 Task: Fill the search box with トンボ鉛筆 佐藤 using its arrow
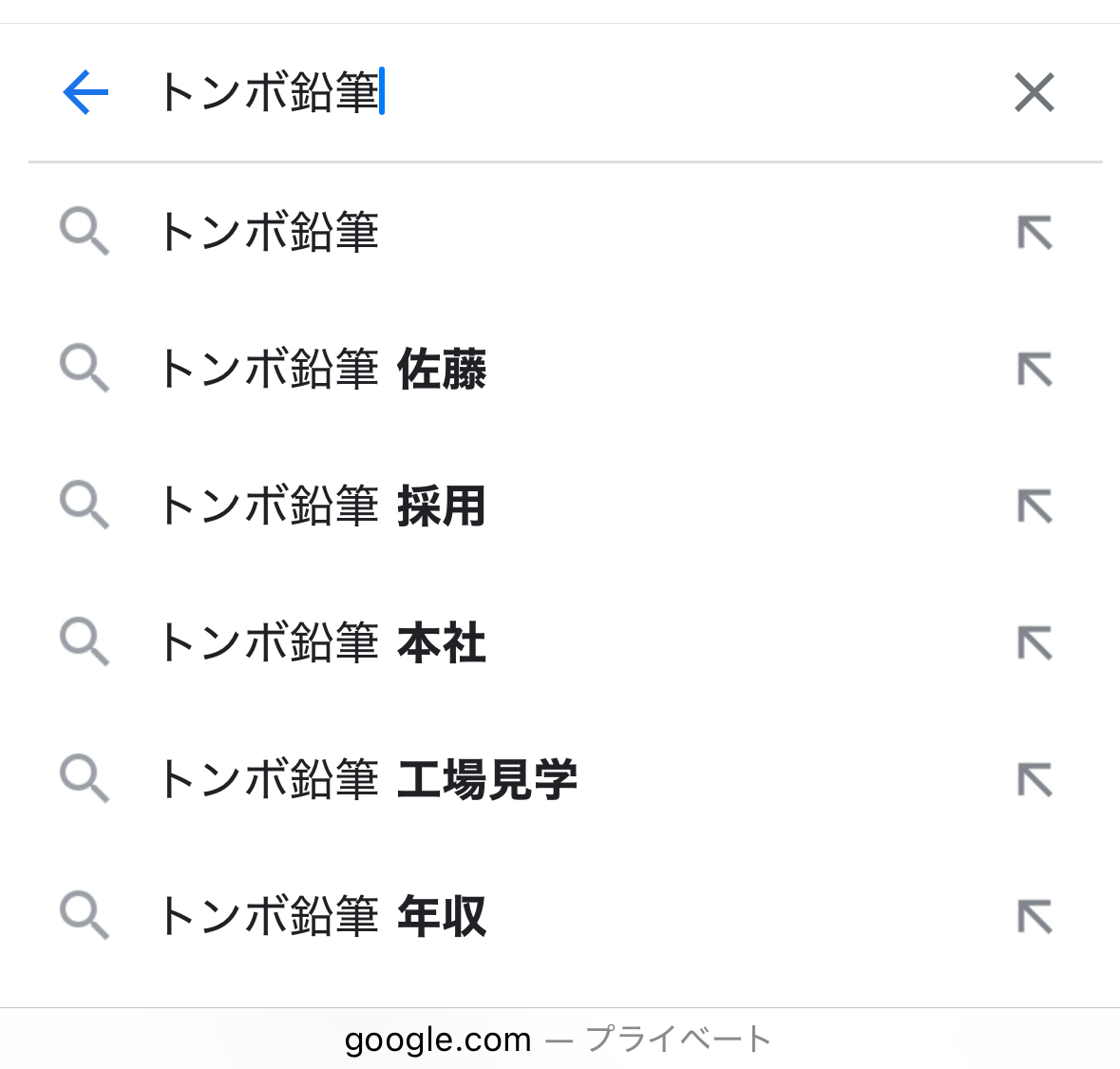[x=1035, y=370]
